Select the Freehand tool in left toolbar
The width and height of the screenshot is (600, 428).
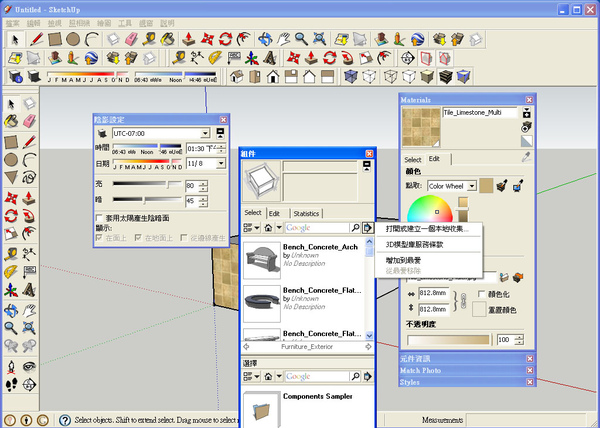pos(29,177)
